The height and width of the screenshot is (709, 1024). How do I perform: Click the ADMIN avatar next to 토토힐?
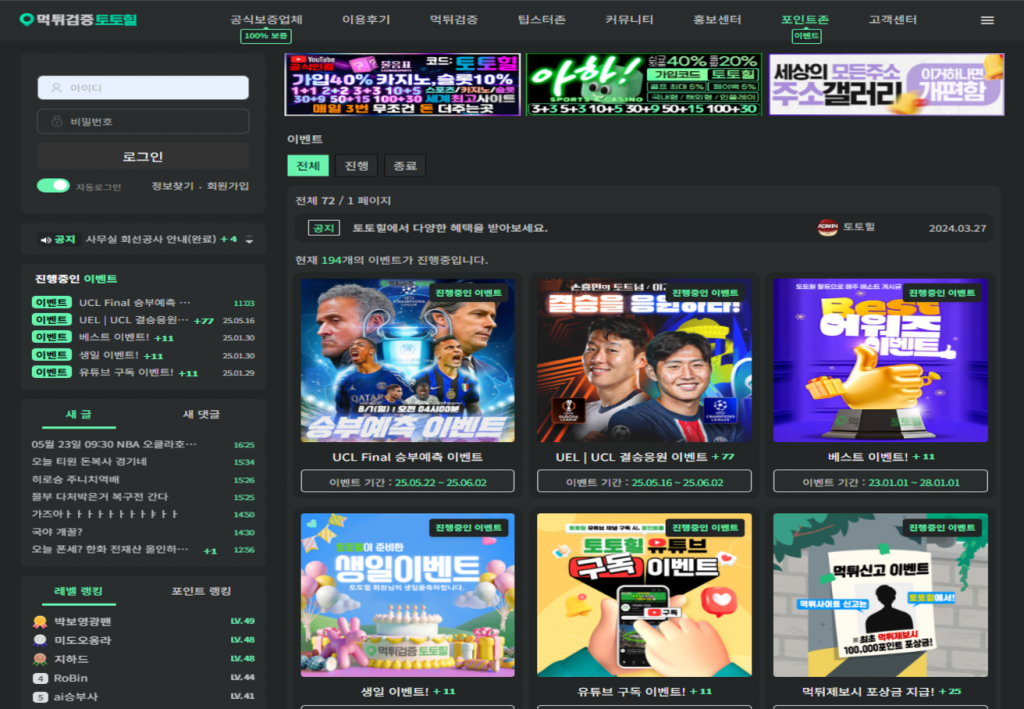click(x=827, y=227)
